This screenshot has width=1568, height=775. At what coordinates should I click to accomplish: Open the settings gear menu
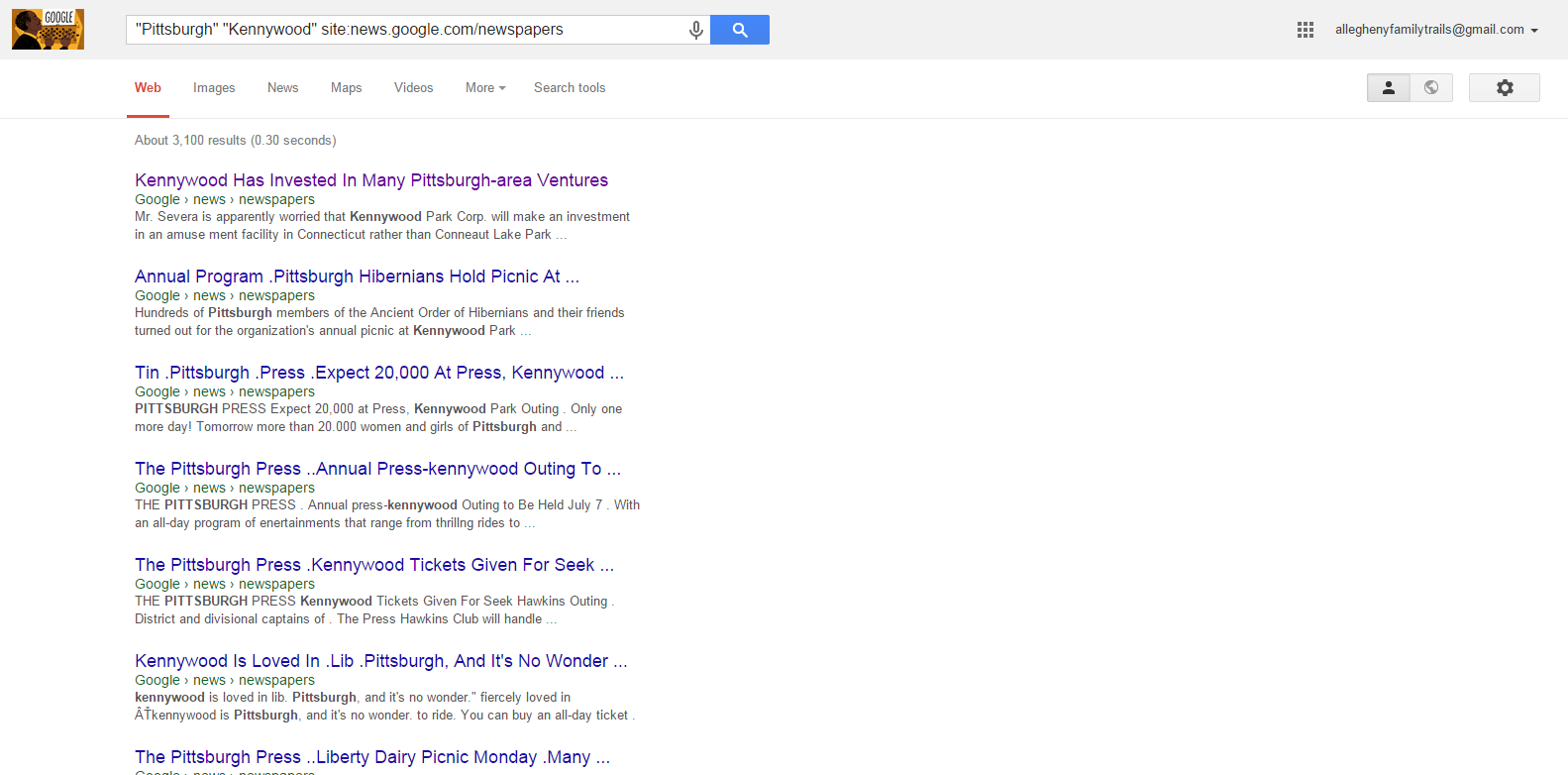click(1505, 87)
